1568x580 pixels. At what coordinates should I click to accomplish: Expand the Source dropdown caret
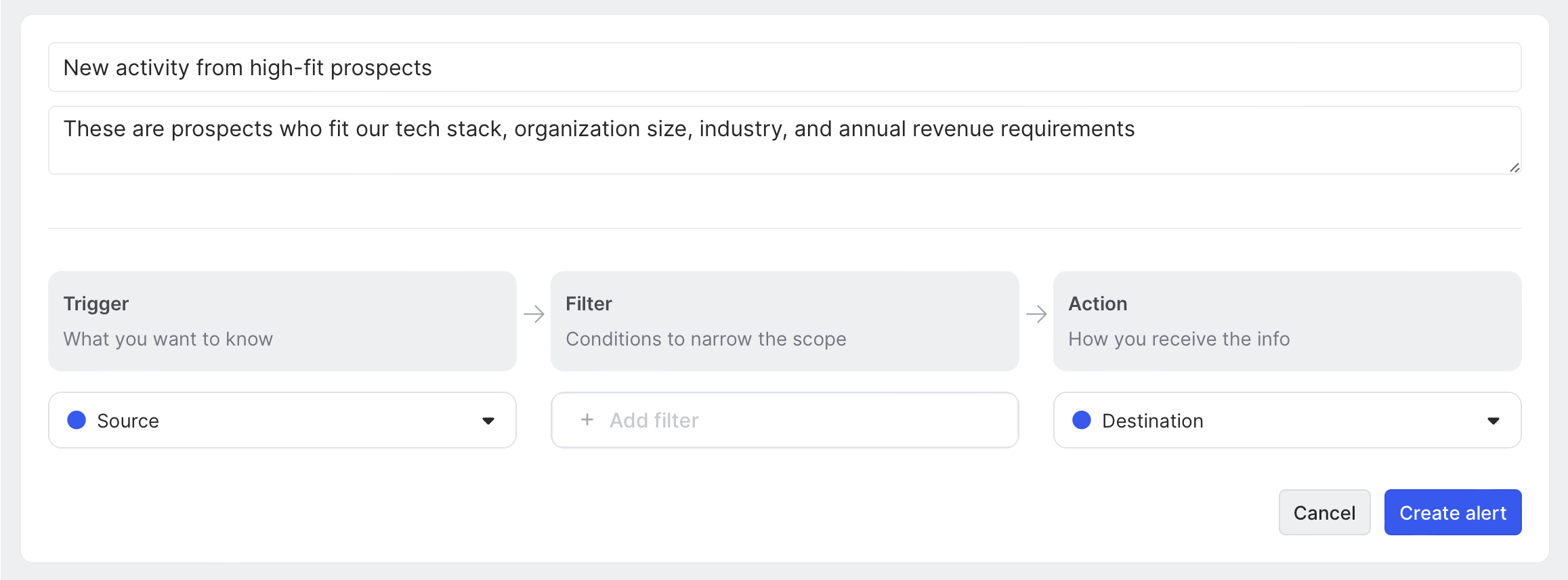488,421
